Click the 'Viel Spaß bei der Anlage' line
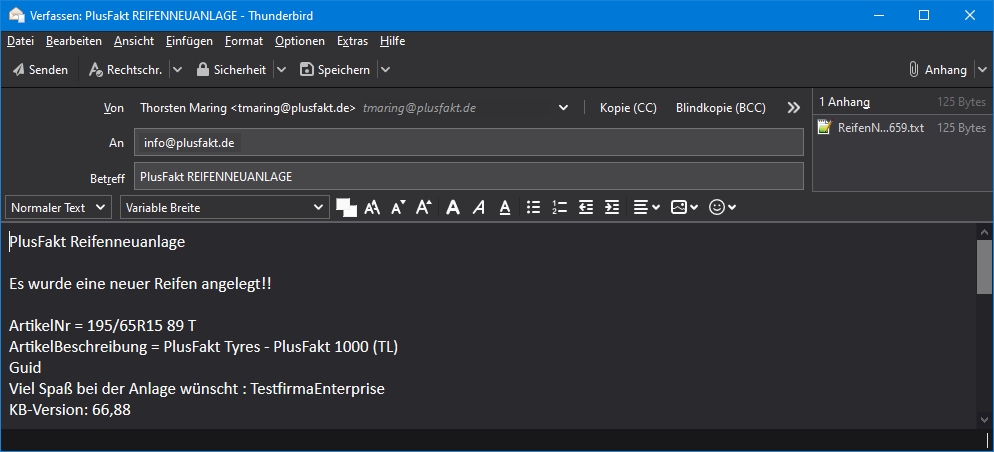Screen dimensions: 994x452 point(197,389)
